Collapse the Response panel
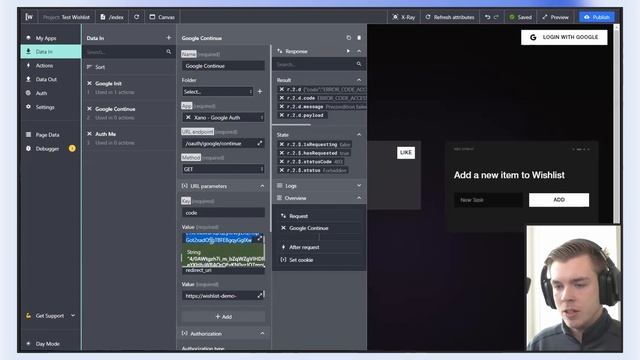This screenshot has width=640, height=360. pyautogui.click(x=359, y=51)
